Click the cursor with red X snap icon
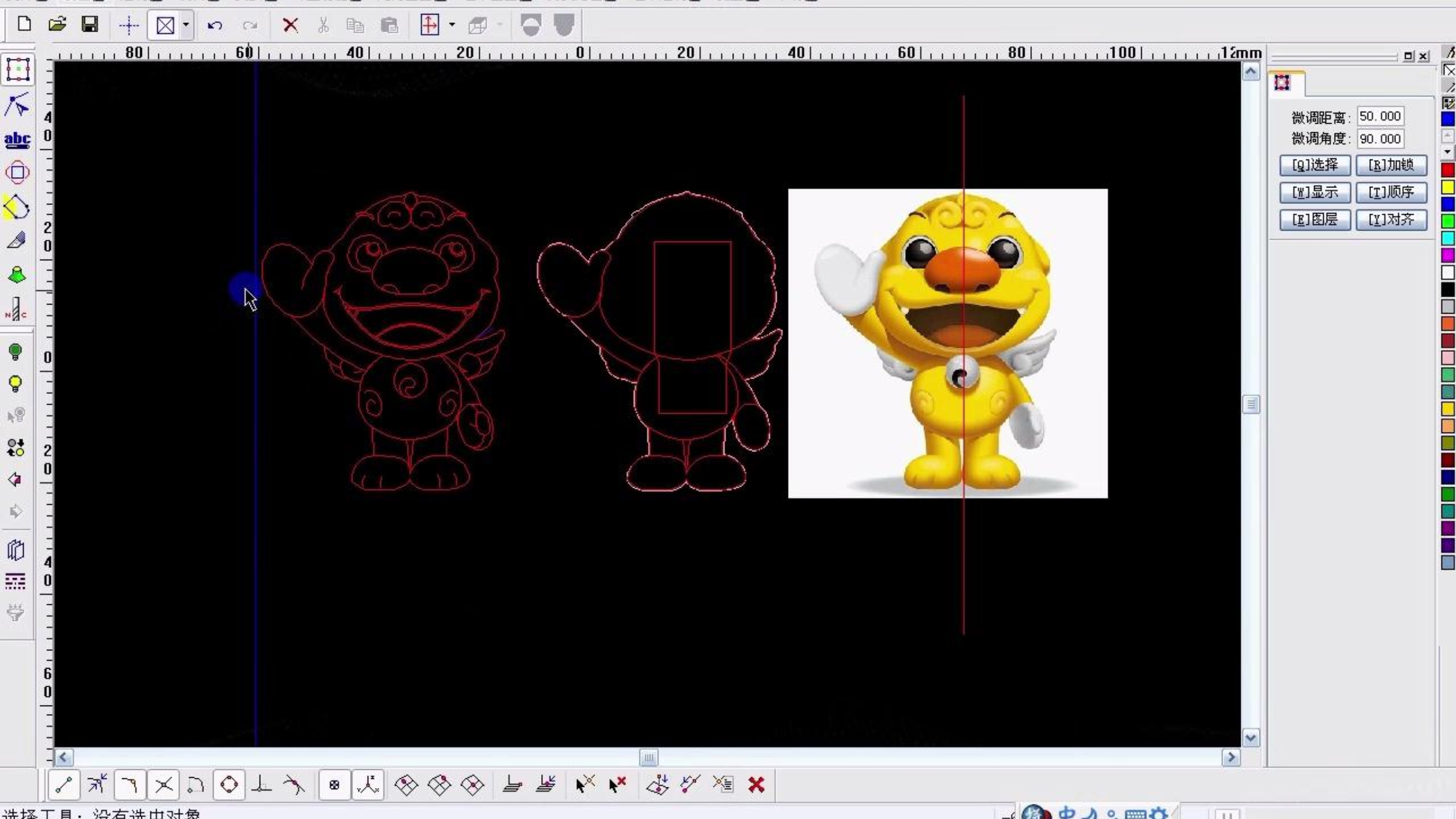The image size is (1456, 819). pyautogui.click(x=618, y=785)
